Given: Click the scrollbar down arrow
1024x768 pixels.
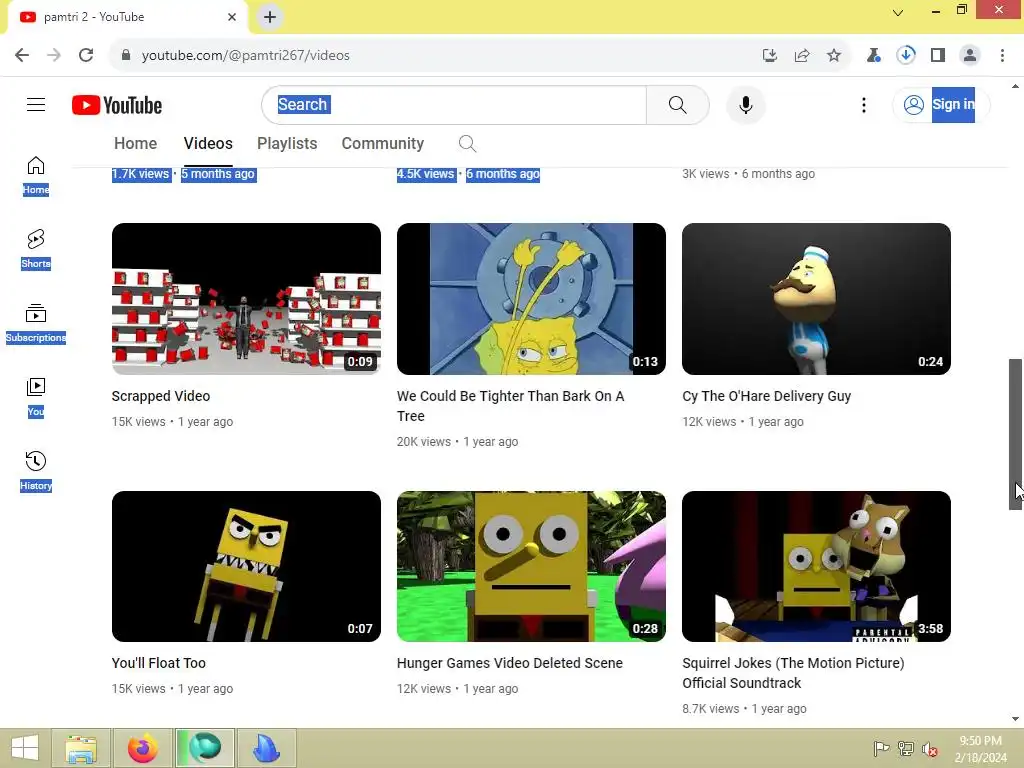Looking at the screenshot, I should tap(1015, 719).
